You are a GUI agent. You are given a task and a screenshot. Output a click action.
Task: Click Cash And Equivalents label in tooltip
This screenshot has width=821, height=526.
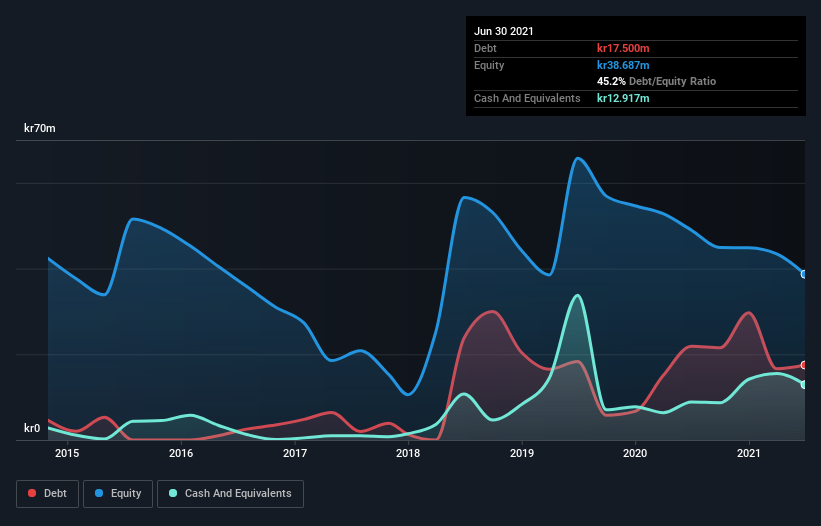(x=527, y=98)
